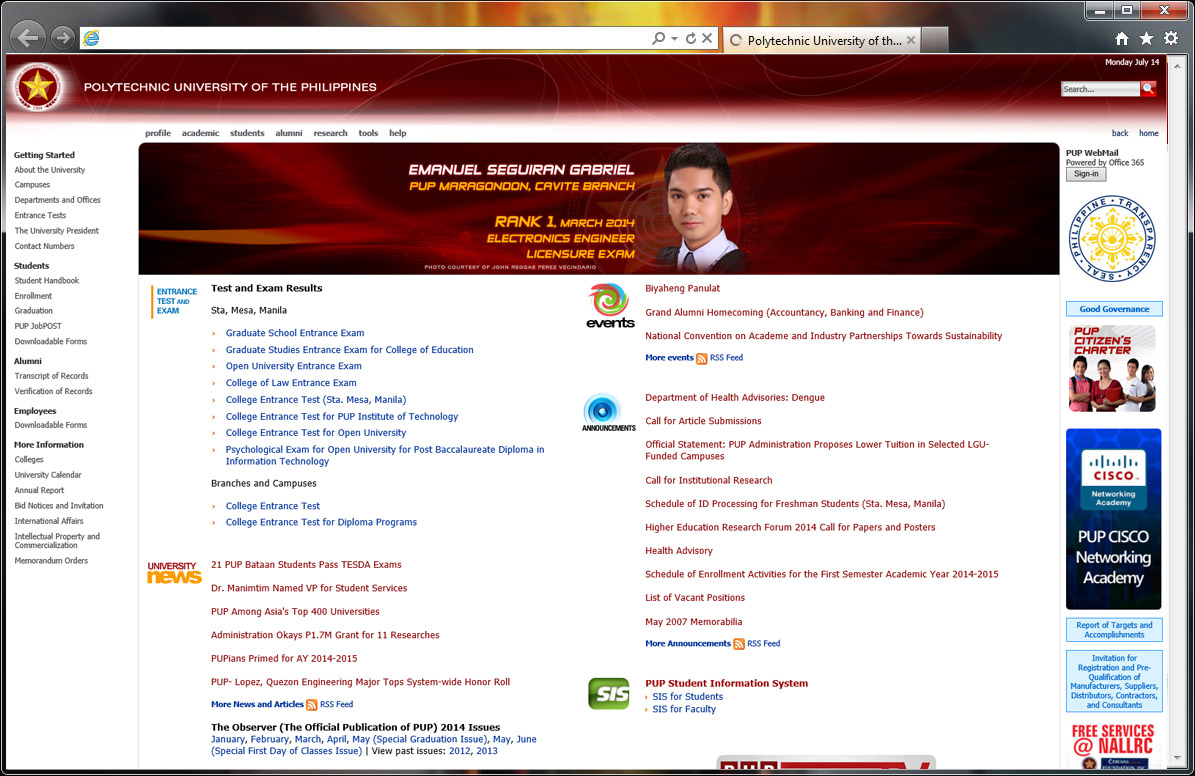Open the browser Home icon

(1122, 39)
